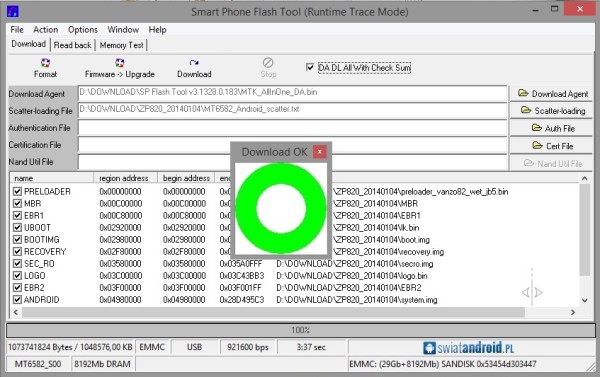Uncheck the BOOTIMG partition checkbox
This screenshot has height=377, width=600.
[17, 240]
